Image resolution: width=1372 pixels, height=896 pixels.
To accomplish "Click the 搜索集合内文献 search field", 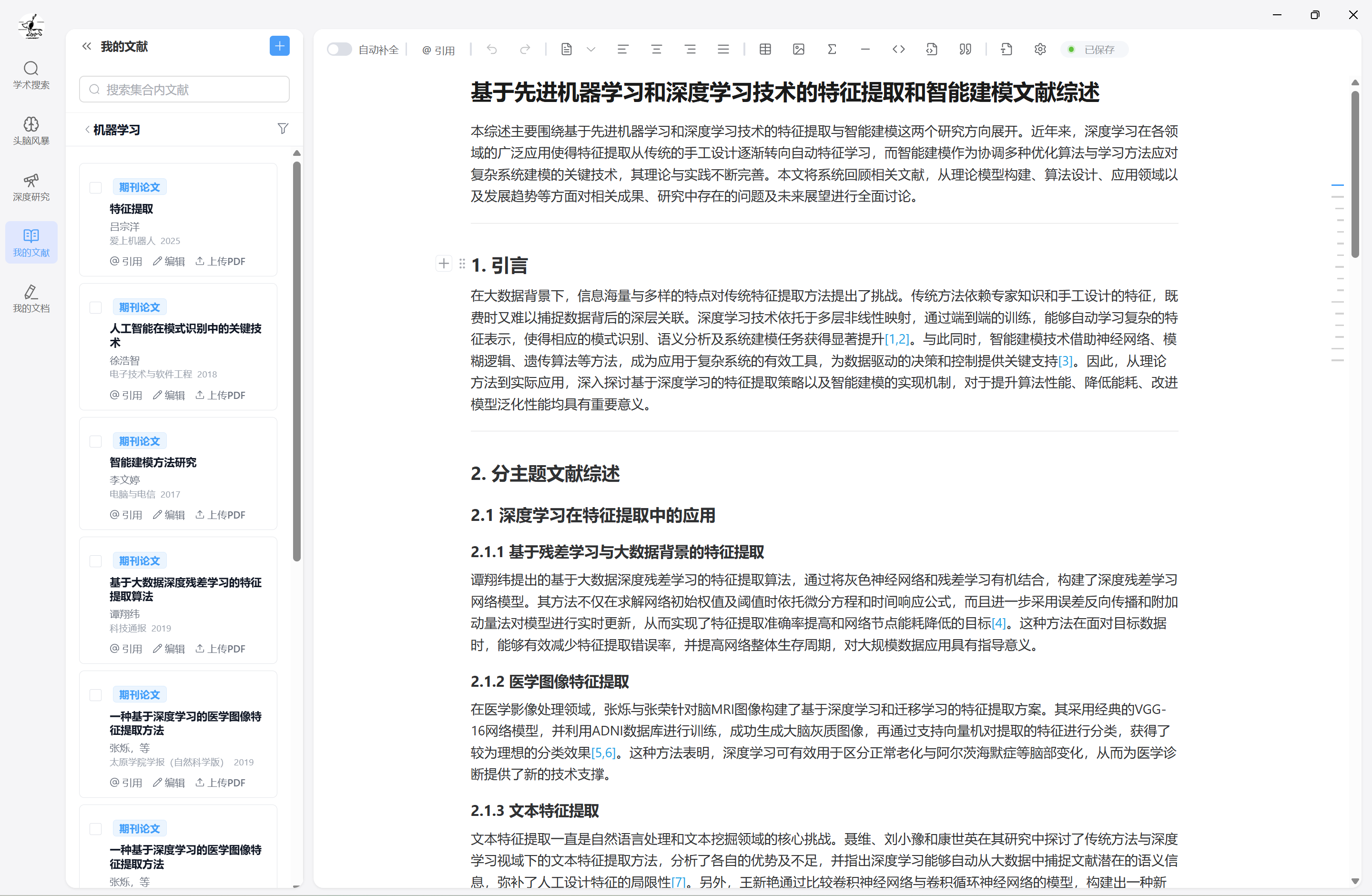I will pyautogui.click(x=184, y=90).
